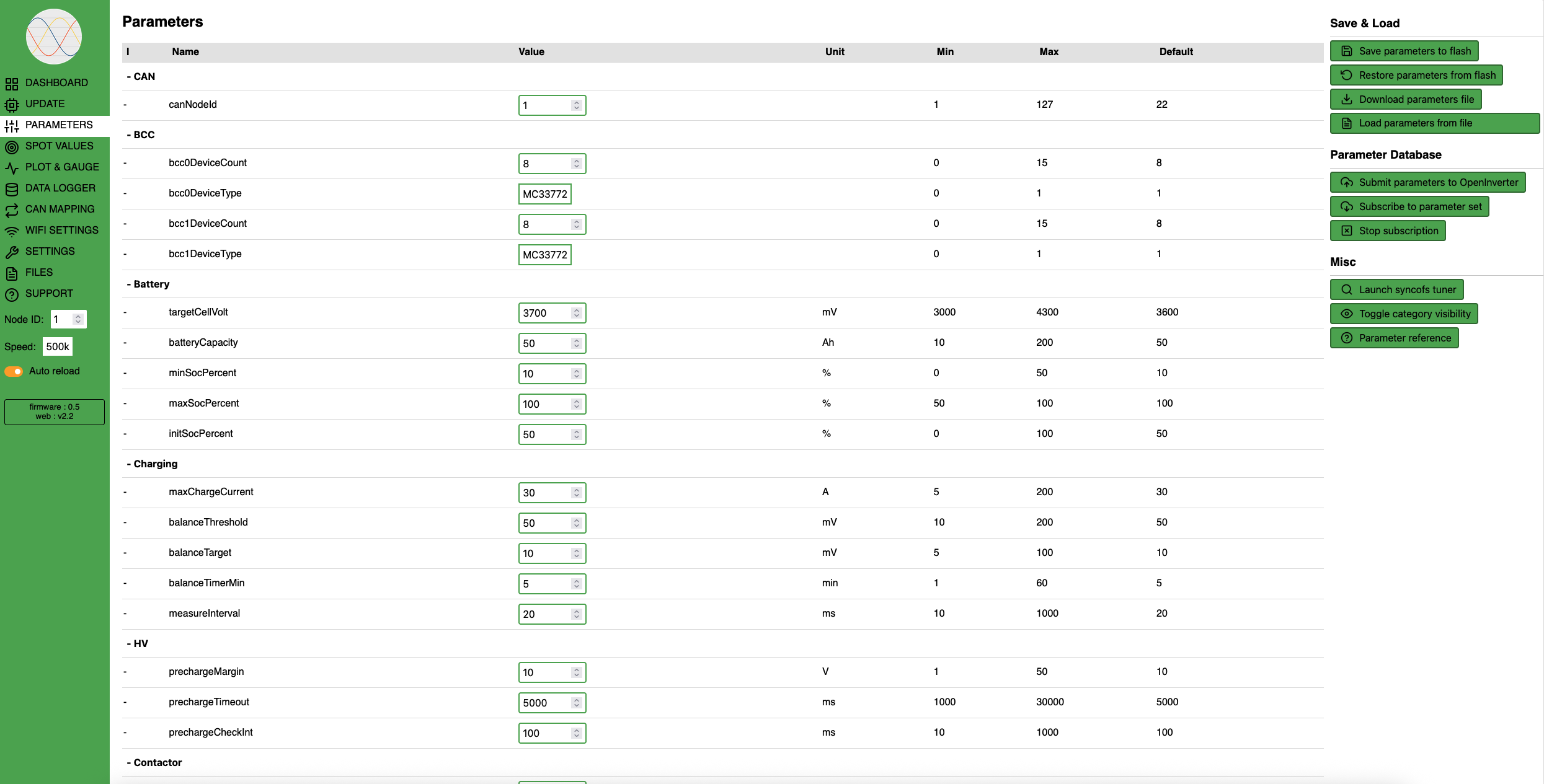
Task: Click the targetCellVolt stepper arrows
Action: (577, 312)
